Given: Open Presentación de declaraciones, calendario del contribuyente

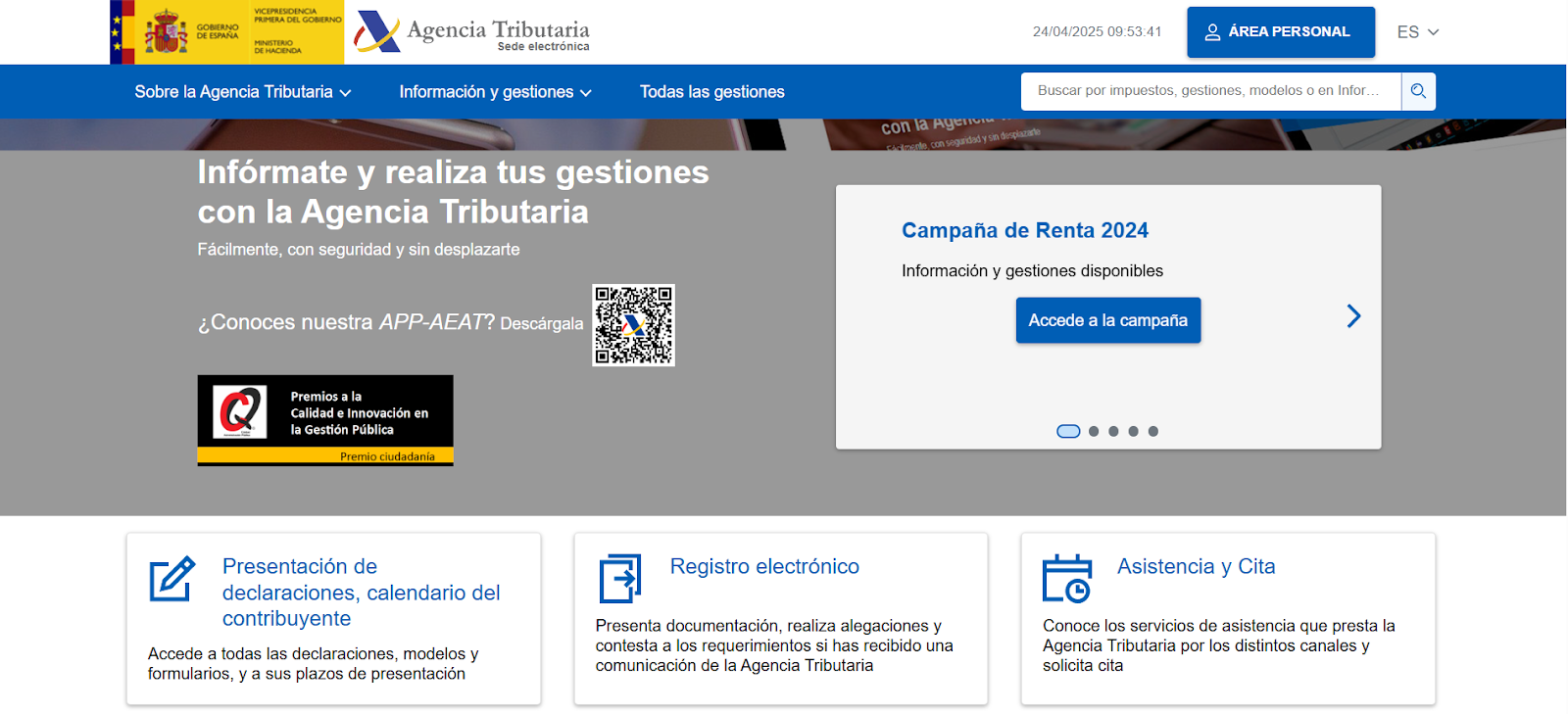Looking at the screenshot, I should click(x=361, y=593).
